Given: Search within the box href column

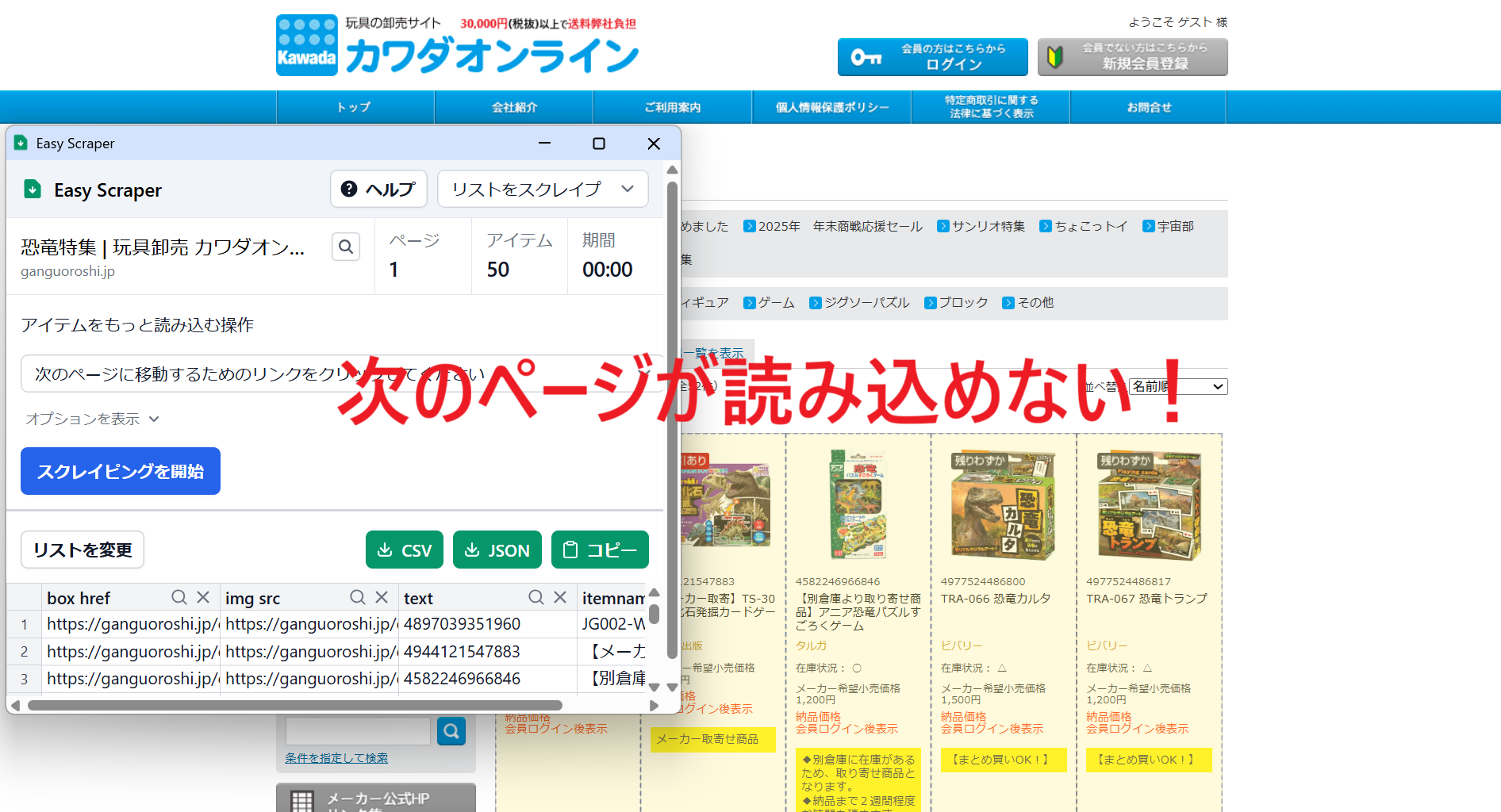Looking at the screenshot, I should [179, 597].
